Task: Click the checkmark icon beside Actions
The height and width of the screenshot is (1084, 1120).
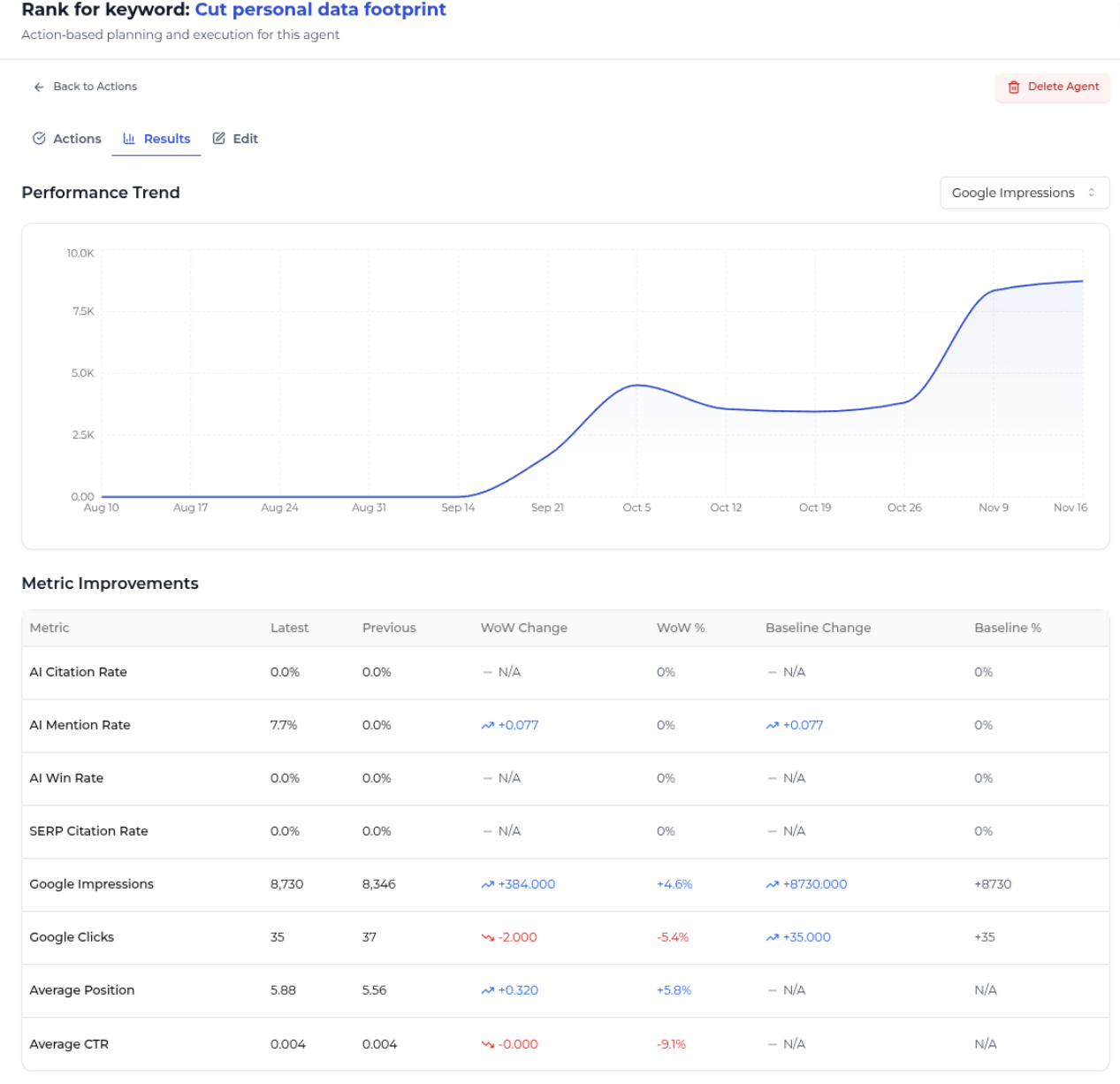Action: pos(39,139)
